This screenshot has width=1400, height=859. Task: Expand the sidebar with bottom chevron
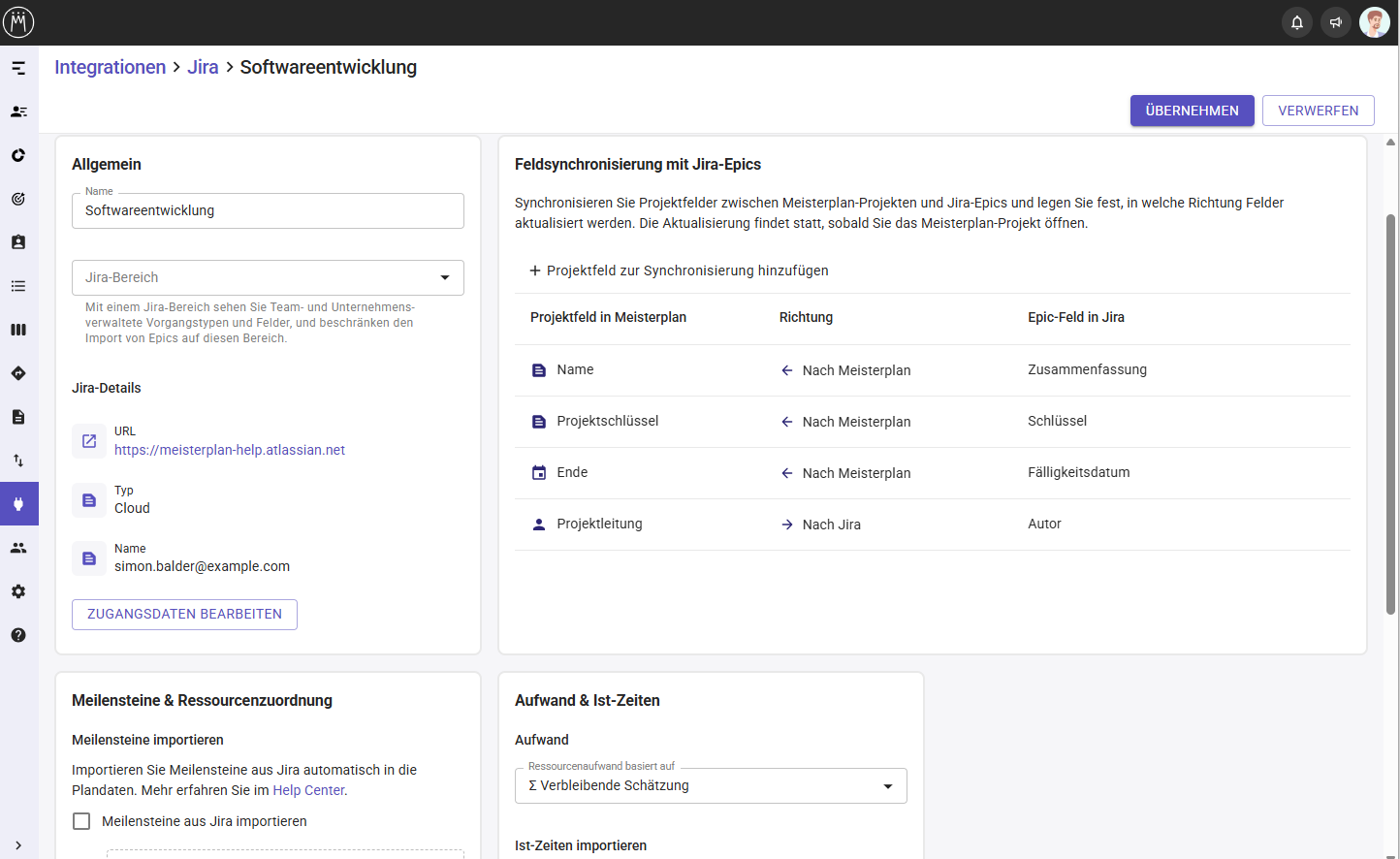click(x=18, y=845)
